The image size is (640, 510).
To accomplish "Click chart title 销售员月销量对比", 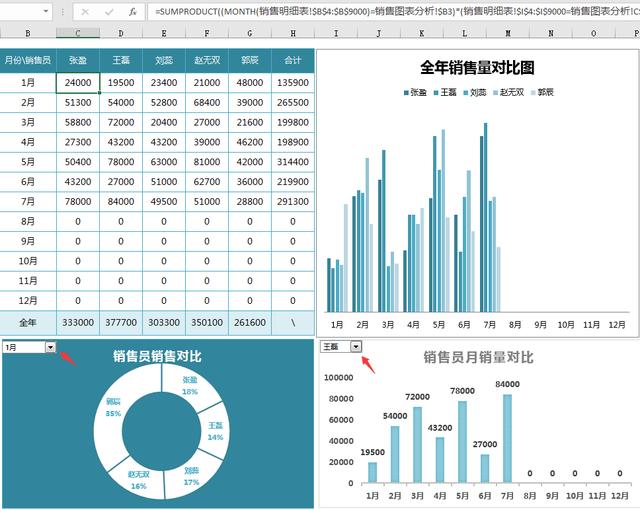I will click(x=478, y=357).
